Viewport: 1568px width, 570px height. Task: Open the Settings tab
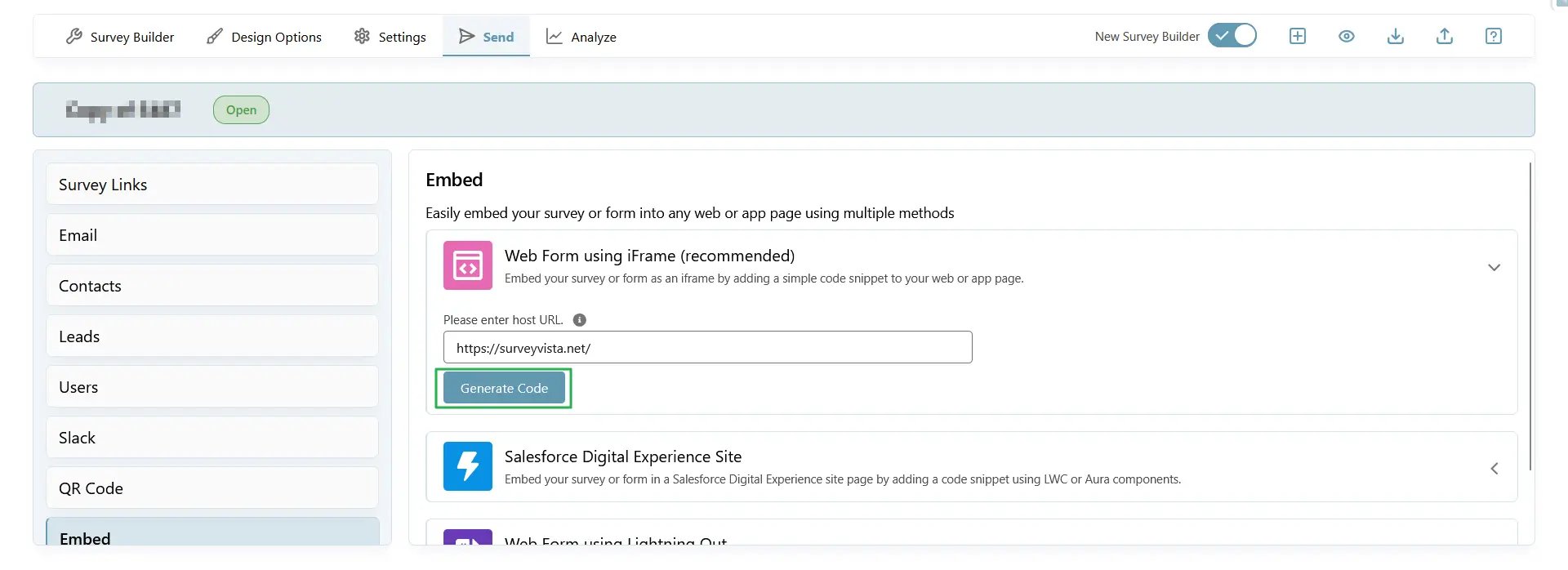point(390,37)
